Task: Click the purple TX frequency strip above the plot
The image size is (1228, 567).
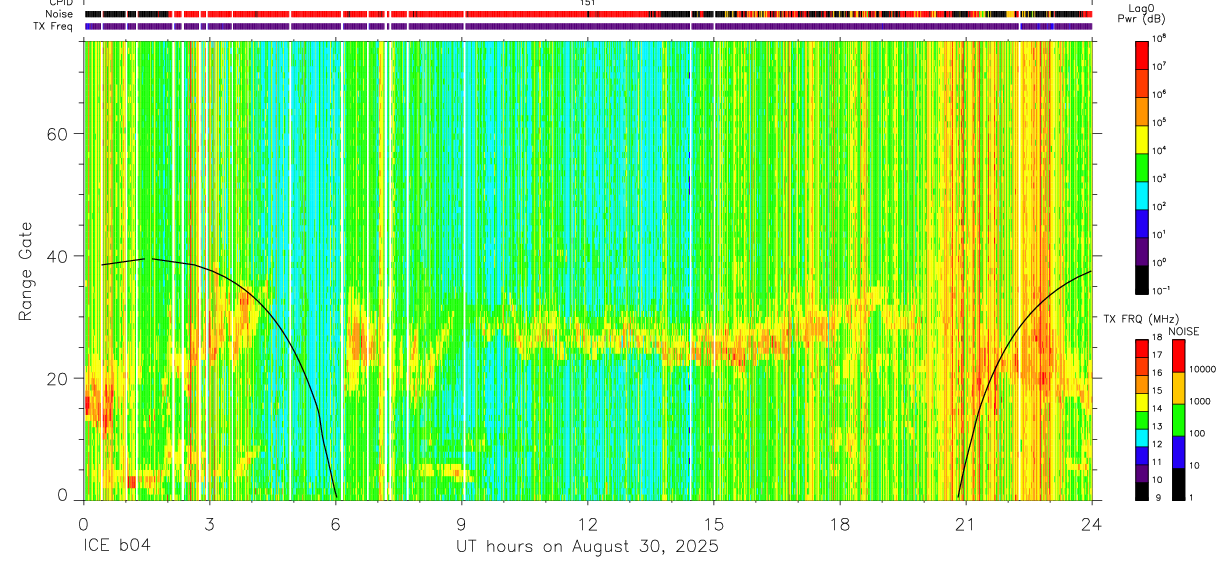Action: 588,26
